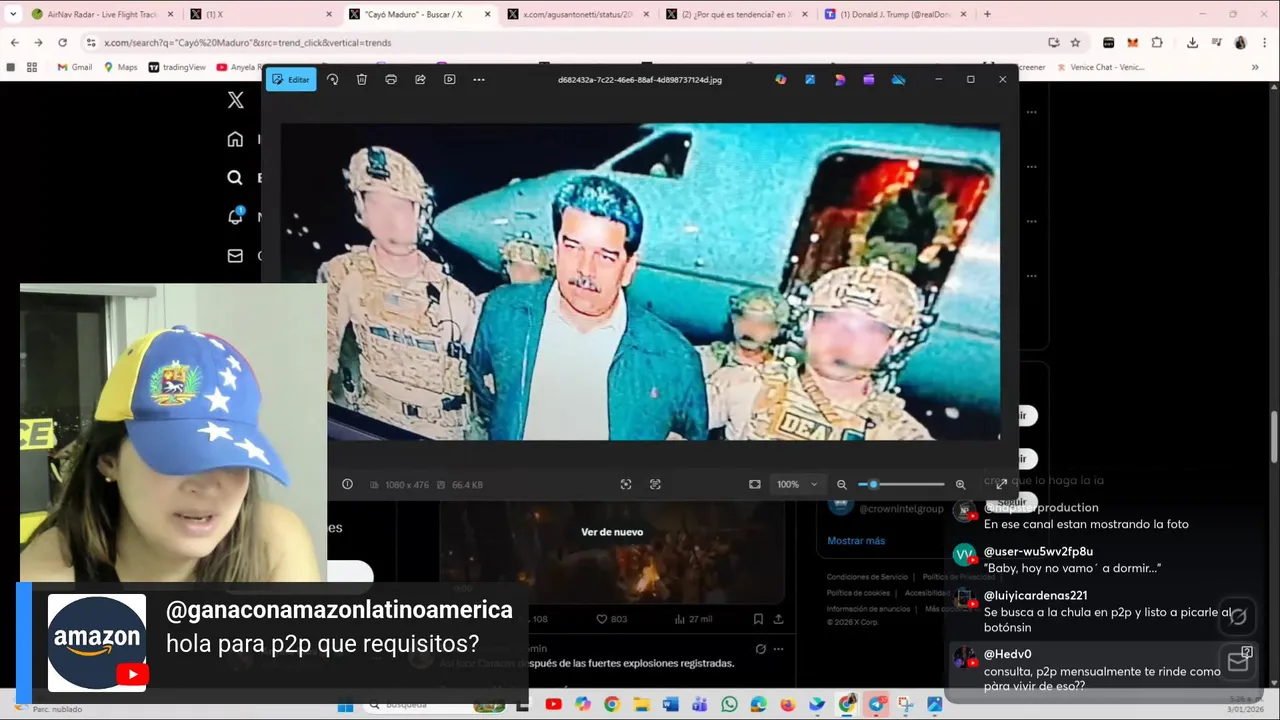Screen dimensions: 1280x720
Task: Rotate the image in Photos viewer
Action: [332, 79]
